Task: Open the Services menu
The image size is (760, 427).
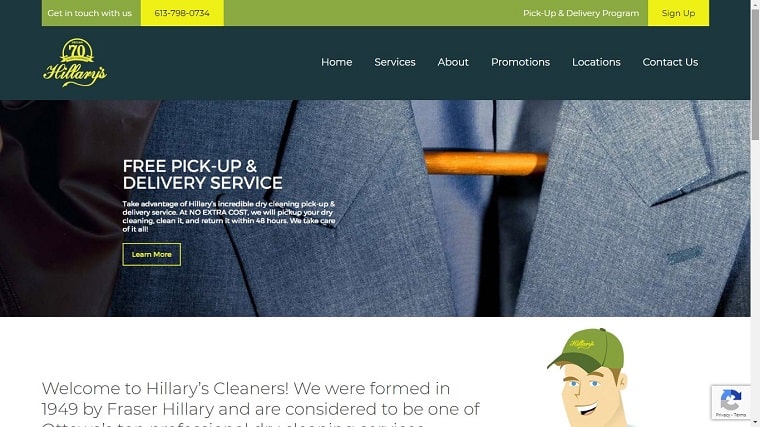Action: pyautogui.click(x=395, y=62)
